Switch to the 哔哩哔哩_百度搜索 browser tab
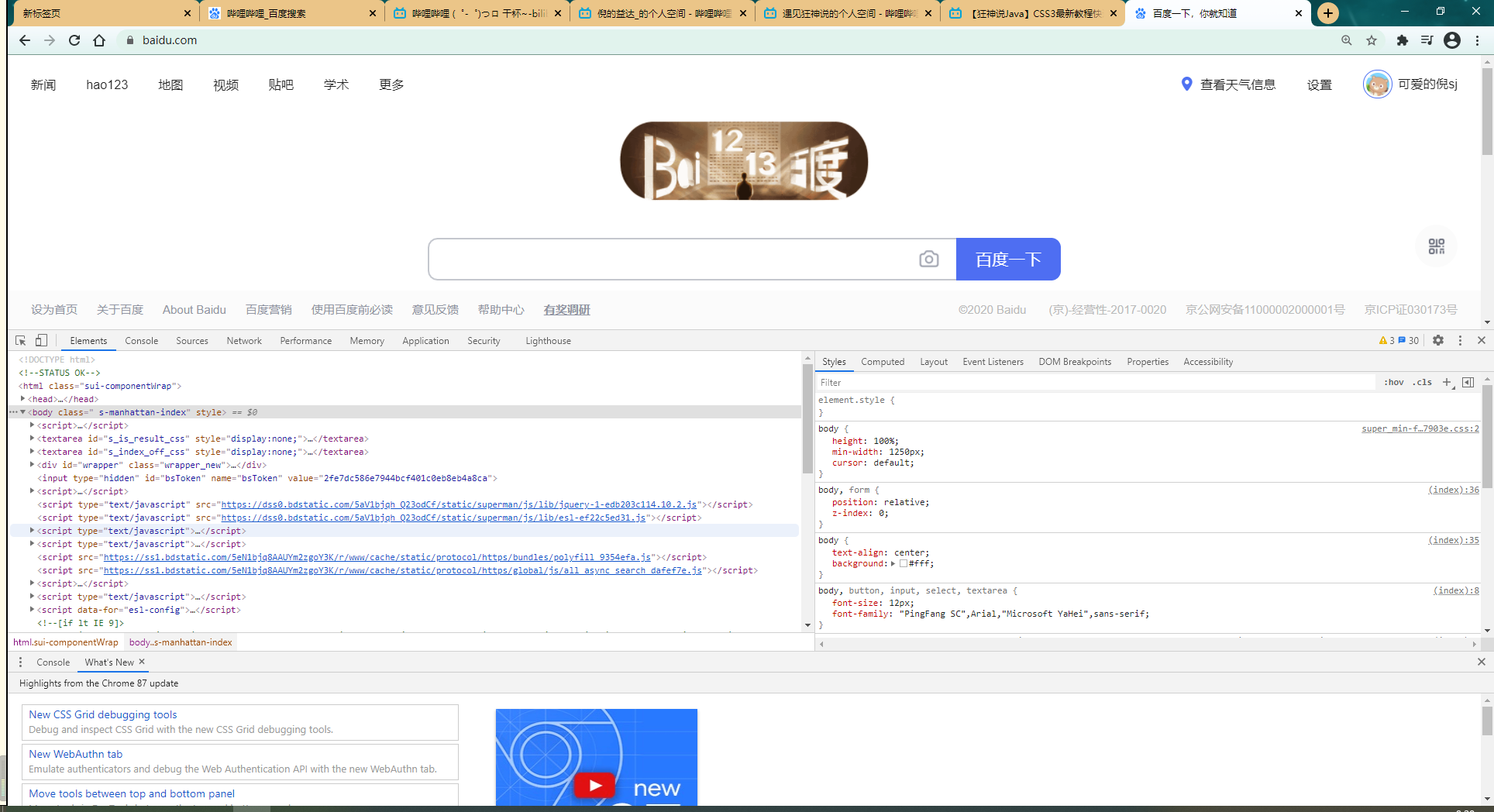 [292, 13]
